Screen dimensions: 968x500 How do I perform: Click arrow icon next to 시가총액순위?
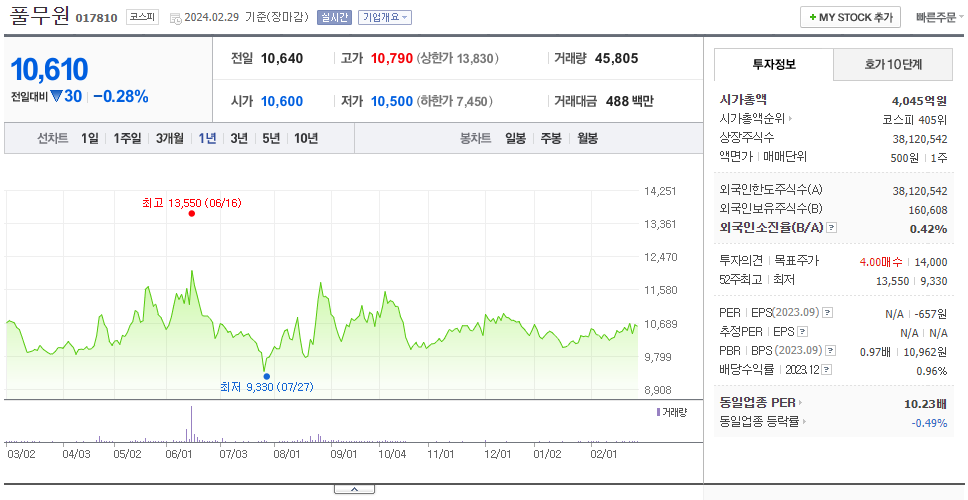(790, 119)
